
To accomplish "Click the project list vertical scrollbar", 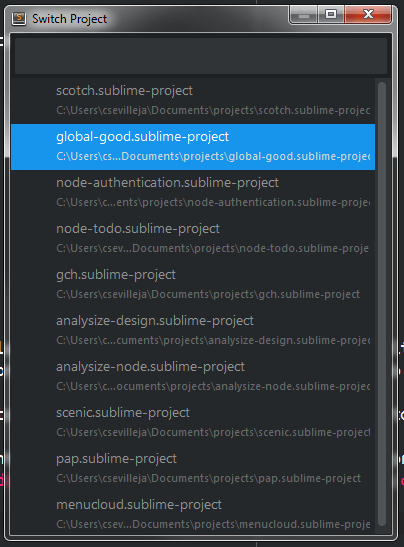I will (382, 304).
